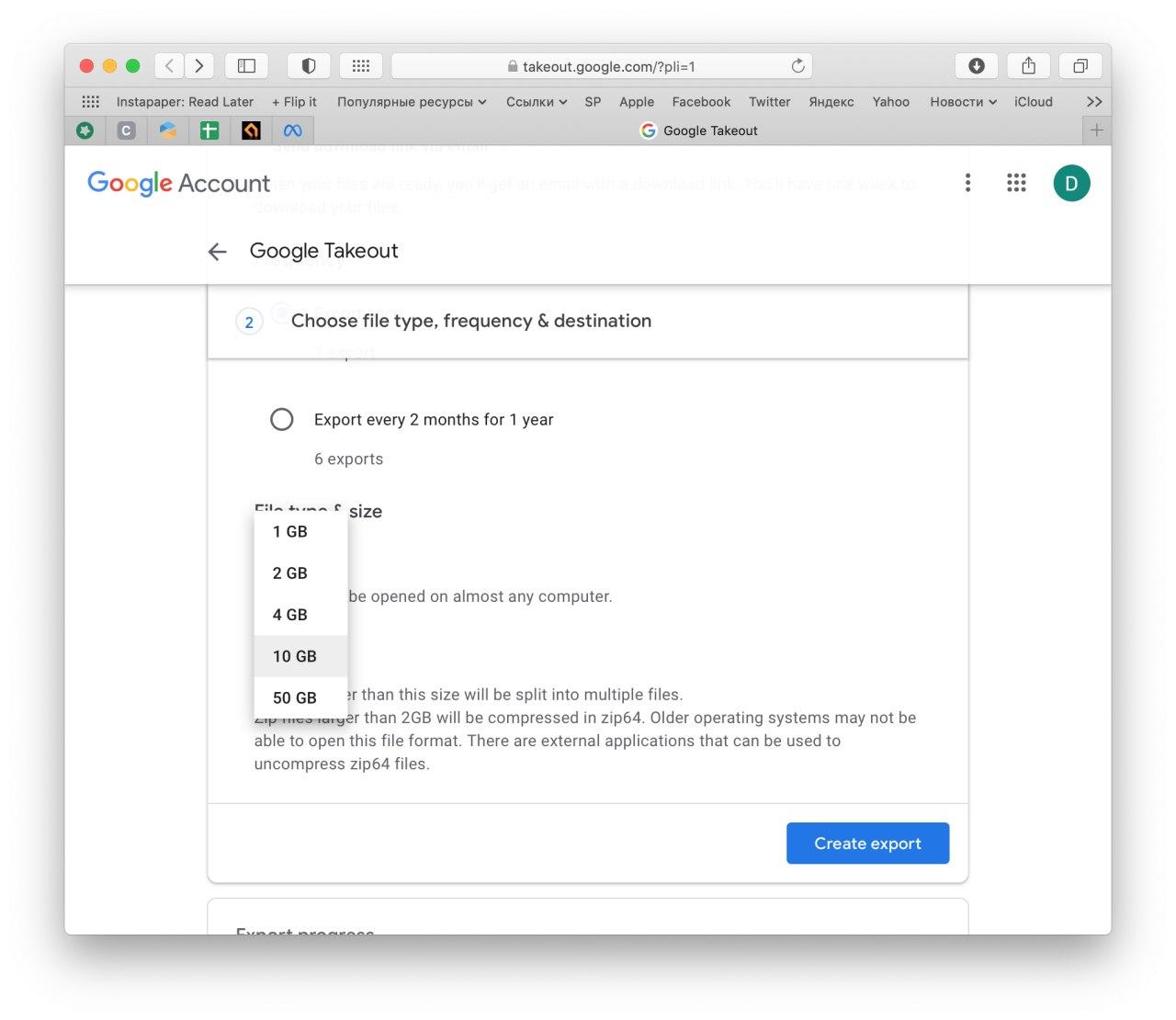1176x1020 pixels.
Task: Open the SP bookmark
Action: (x=593, y=102)
